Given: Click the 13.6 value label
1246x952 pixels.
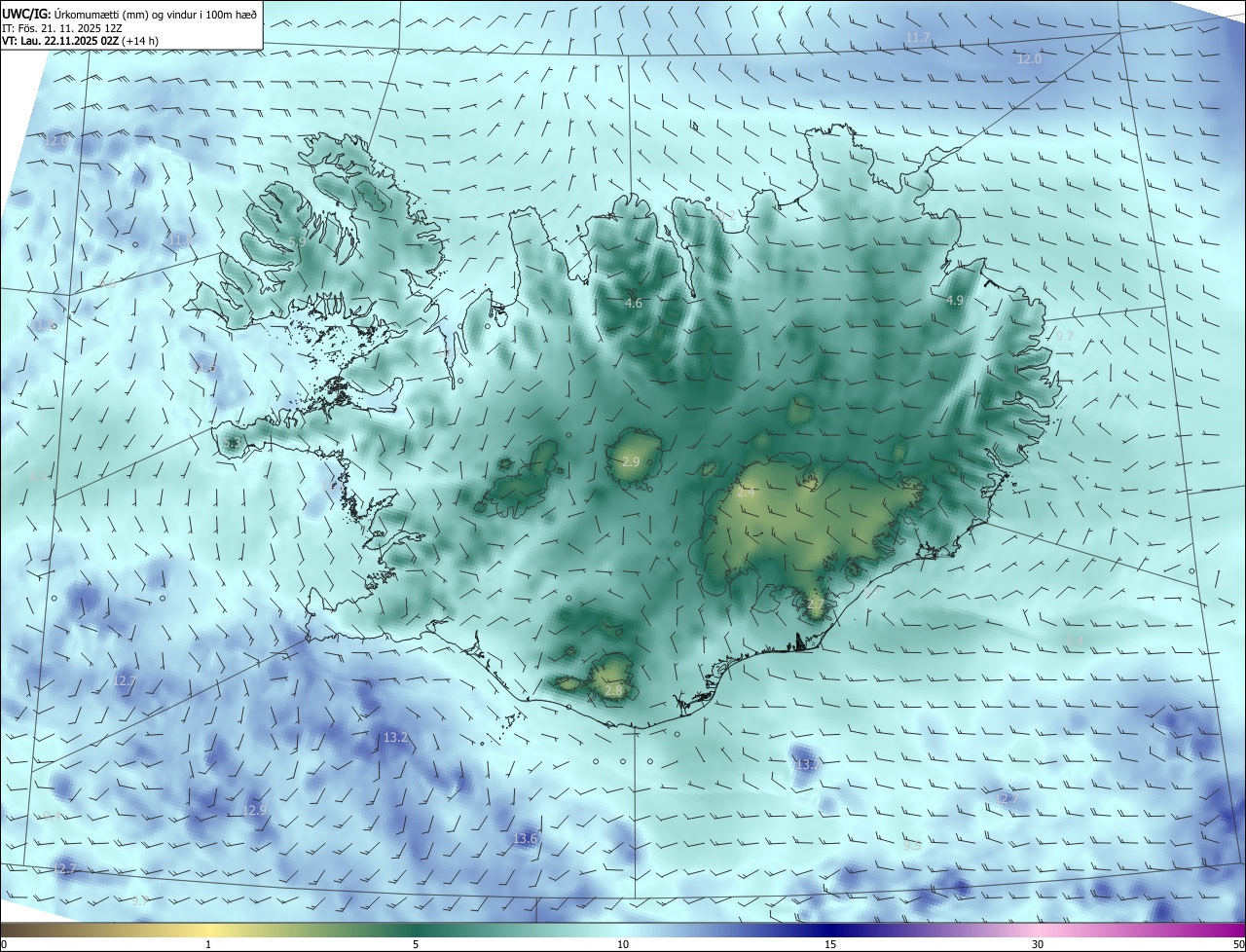Looking at the screenshot, I should pos(525,838).
